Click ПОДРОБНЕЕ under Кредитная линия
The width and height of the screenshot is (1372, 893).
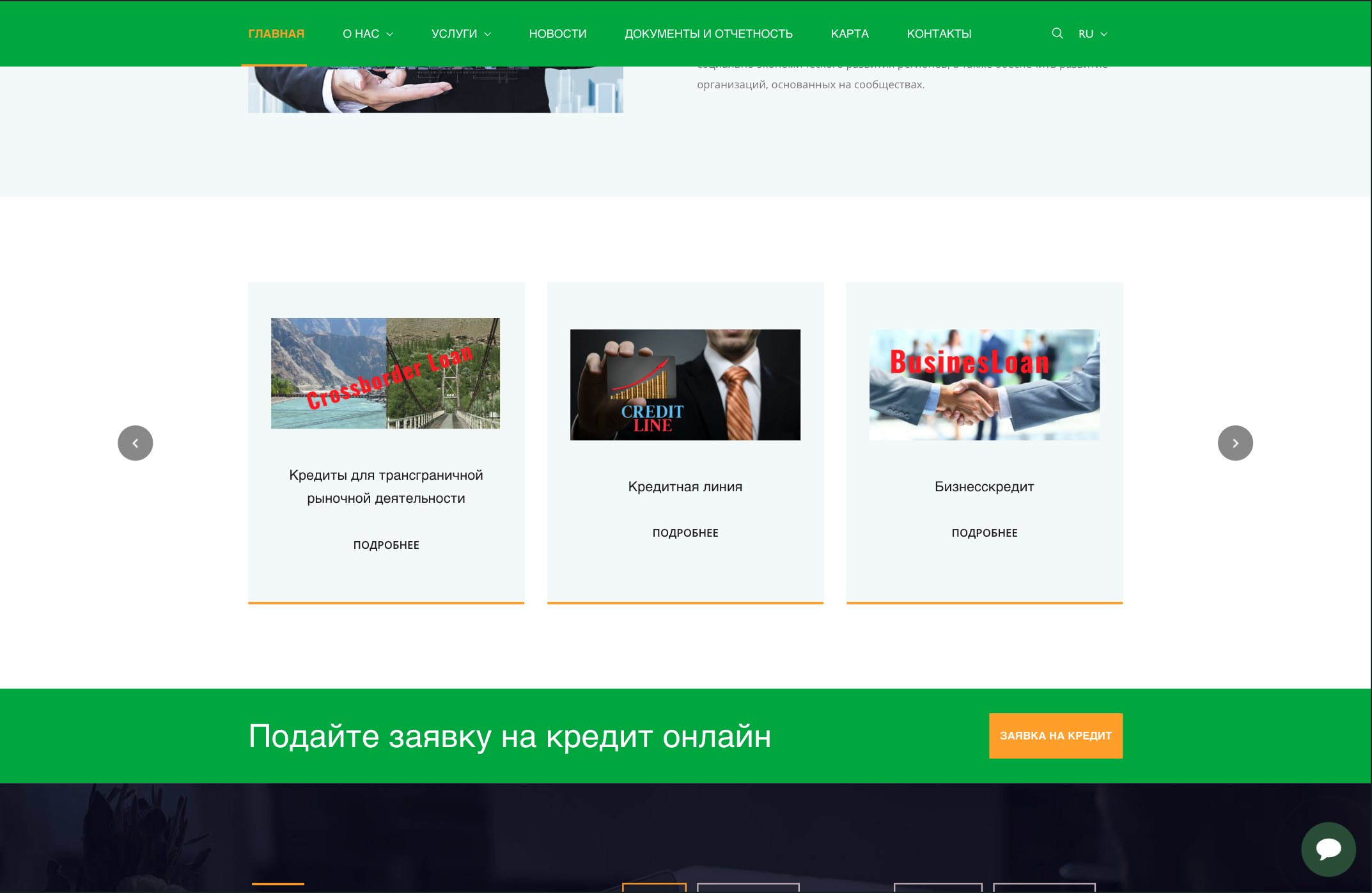pos(685,533)
